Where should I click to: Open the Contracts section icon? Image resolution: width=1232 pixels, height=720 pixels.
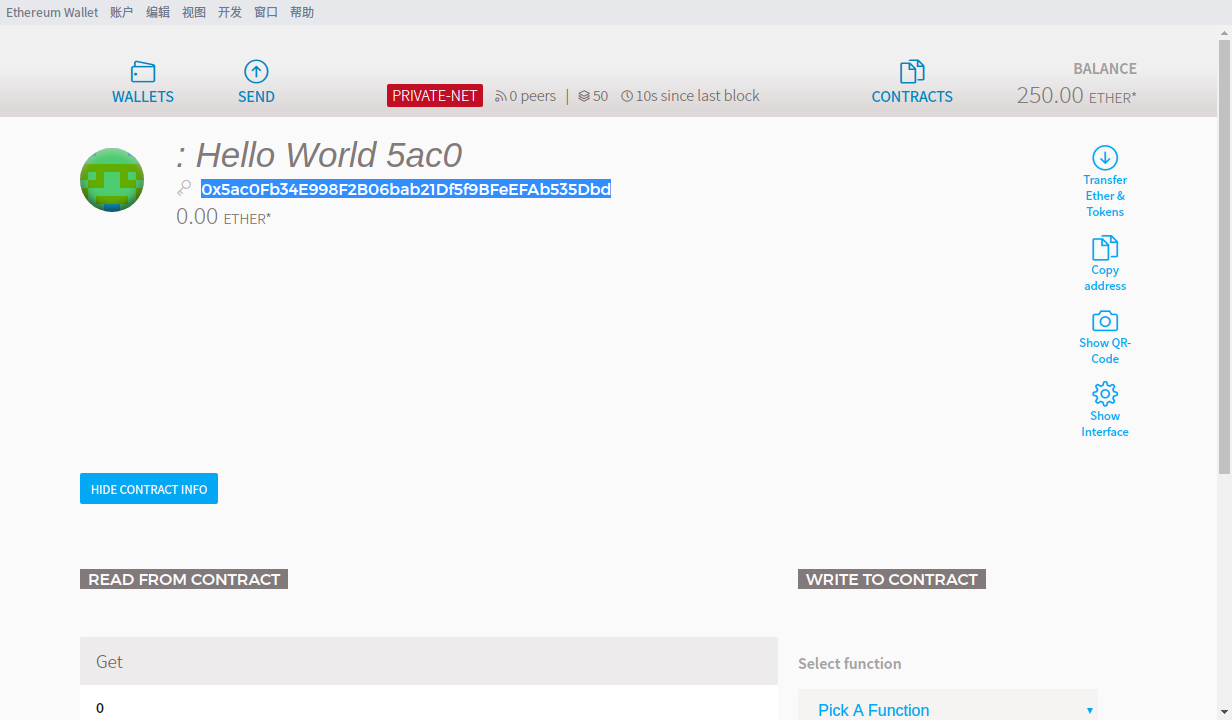[912, 72]
